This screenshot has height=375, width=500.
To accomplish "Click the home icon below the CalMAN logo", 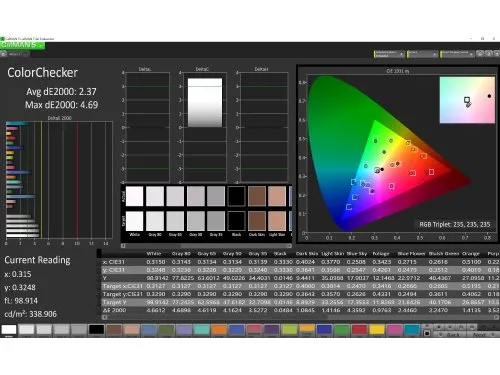I will tap(3, 54).
